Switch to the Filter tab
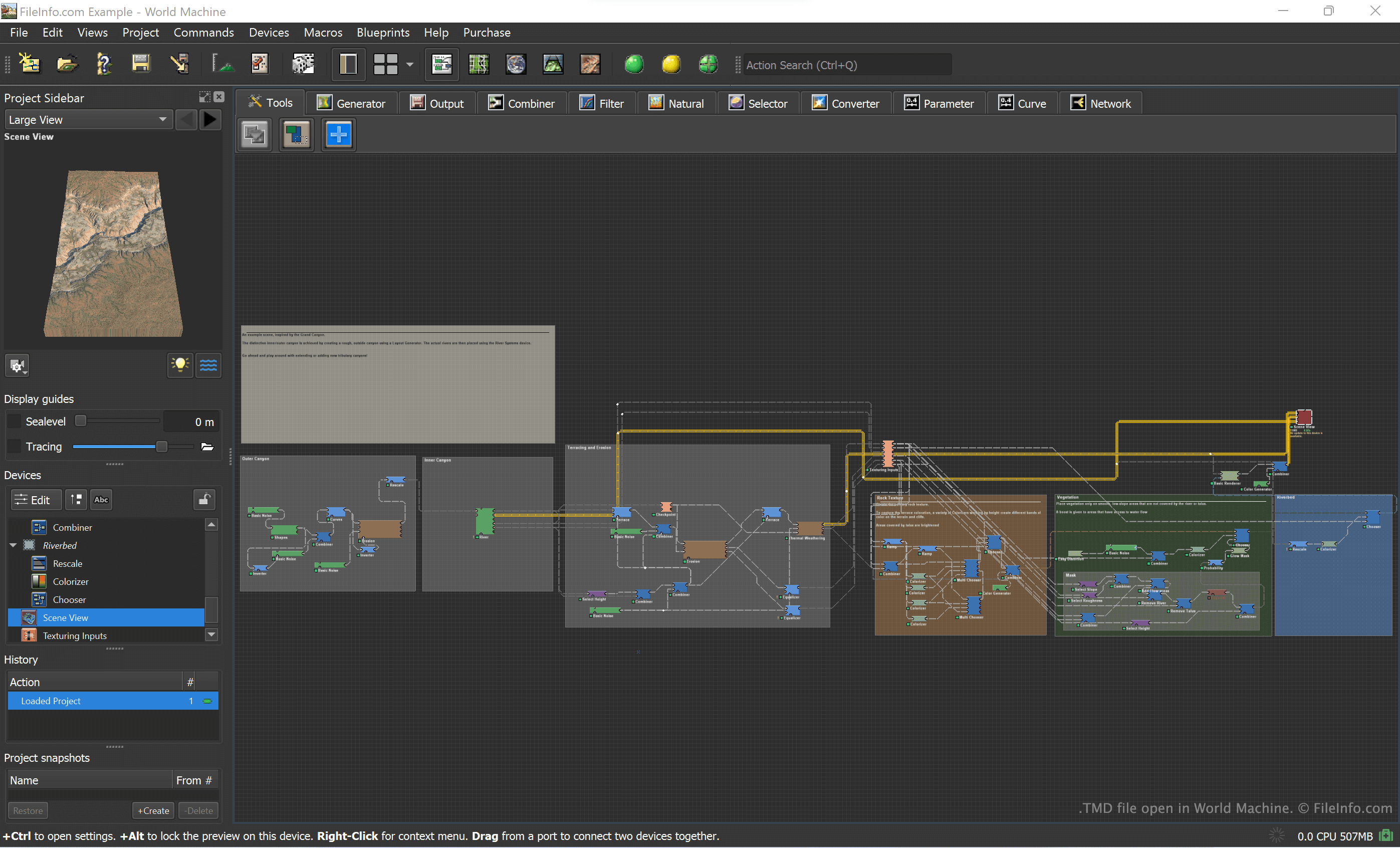Image resolution: width=1400 pixels, height=848 pixels. pos(601,103)
